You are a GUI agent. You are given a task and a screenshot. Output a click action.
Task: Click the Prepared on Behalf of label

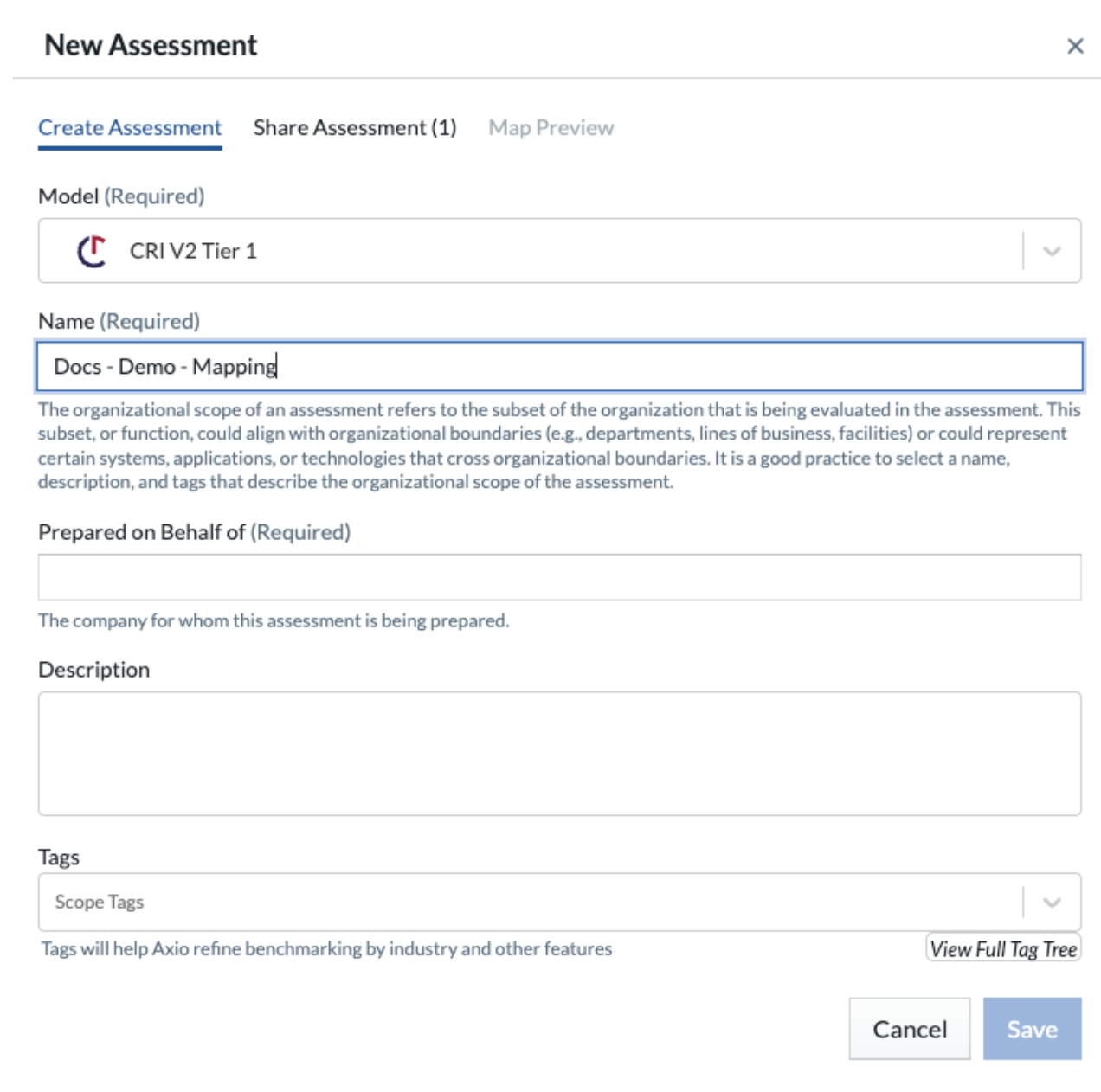click(194, 532)
